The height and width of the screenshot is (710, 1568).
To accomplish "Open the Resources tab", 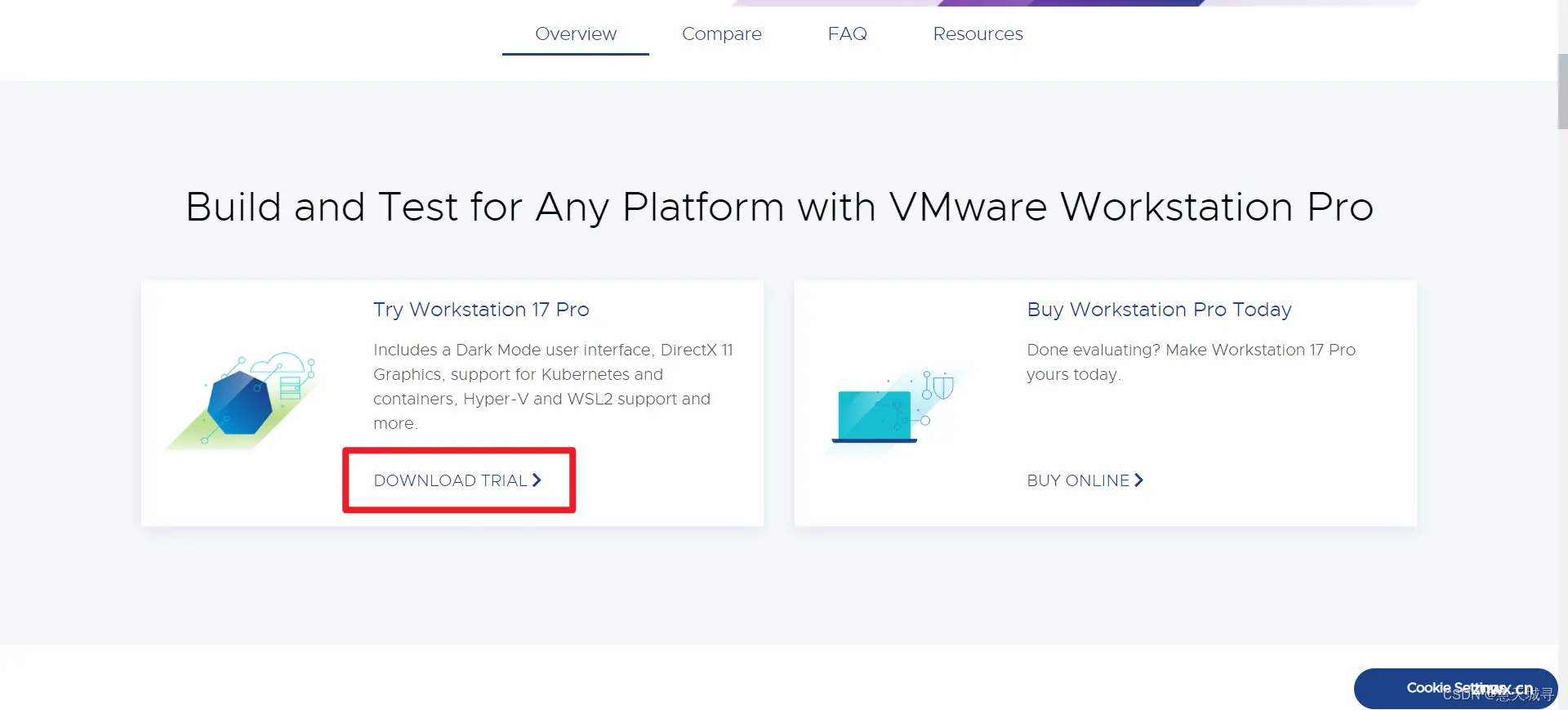I will coord(978,34).
